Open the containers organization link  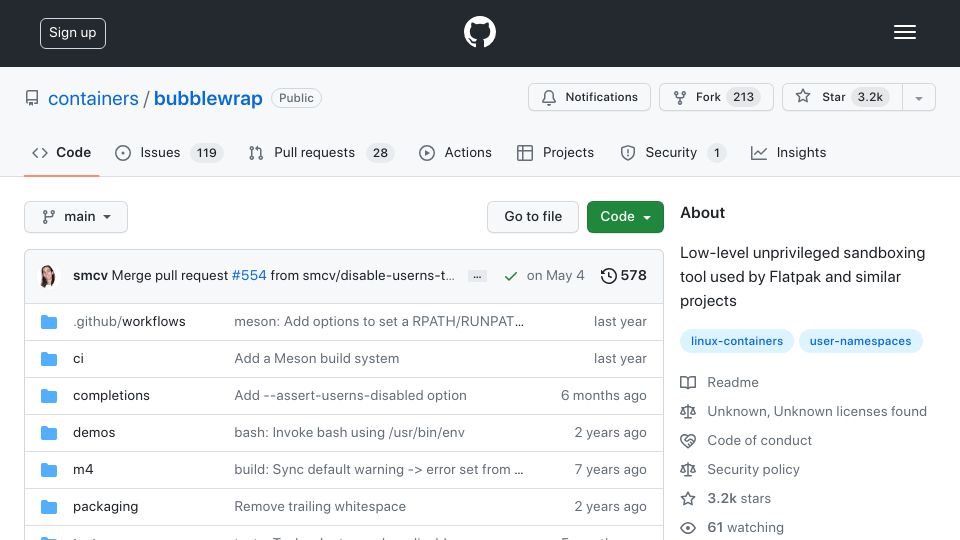pos(93,99)
